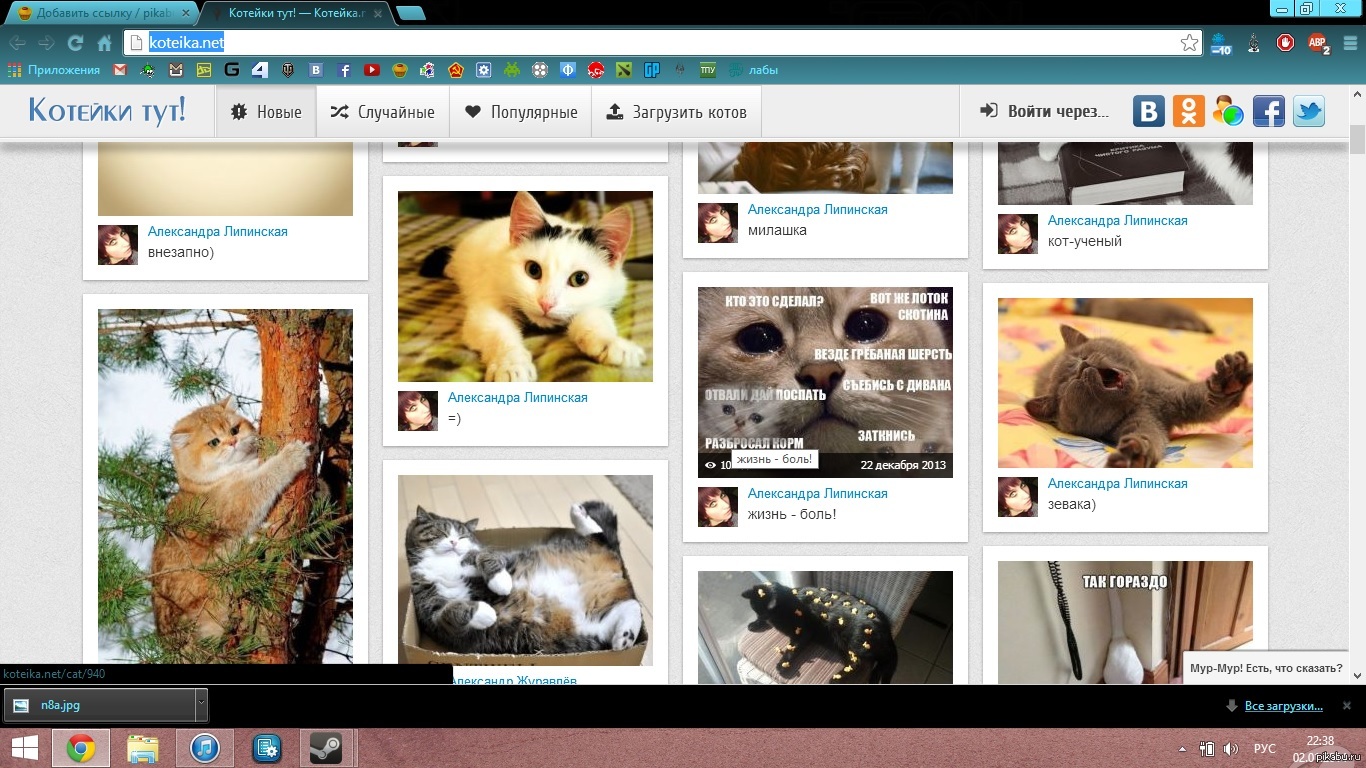Open the Gmail bookmark icon
The image size is (1366, 768).
[120, 70]
